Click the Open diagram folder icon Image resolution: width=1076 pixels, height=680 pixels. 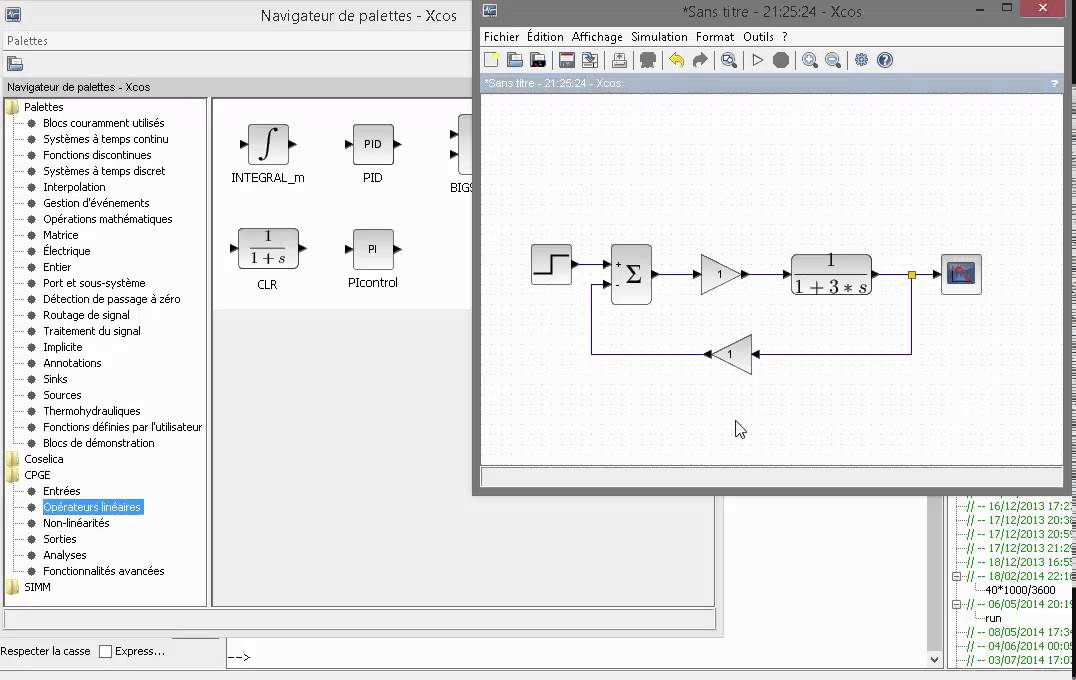click(515, 60)
